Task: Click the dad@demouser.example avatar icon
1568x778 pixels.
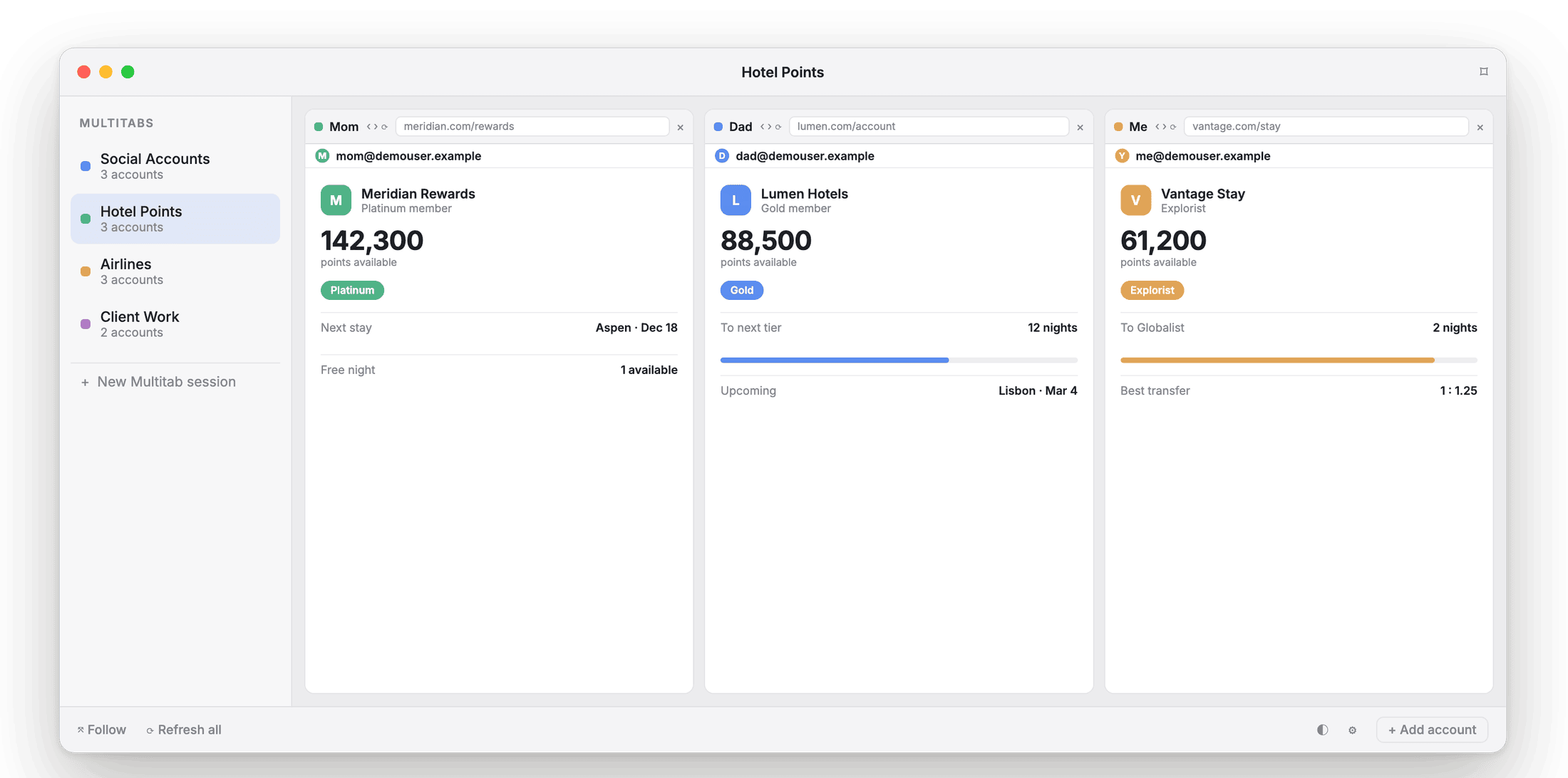Action: [722, 156]
